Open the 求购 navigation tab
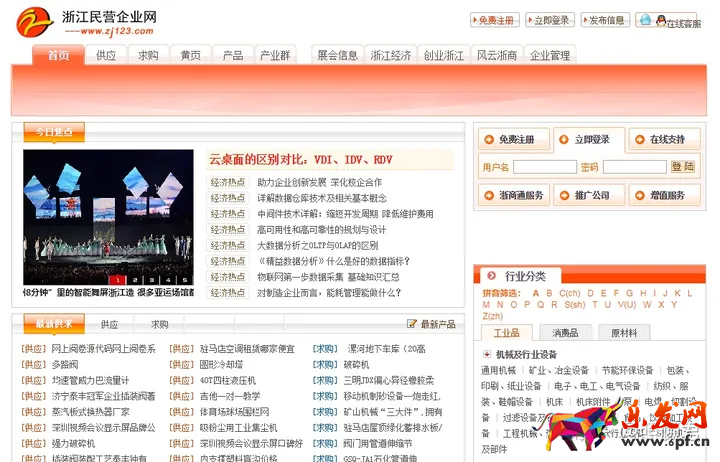Viewport: 720px width, 462px height. [x=148, y=56]
